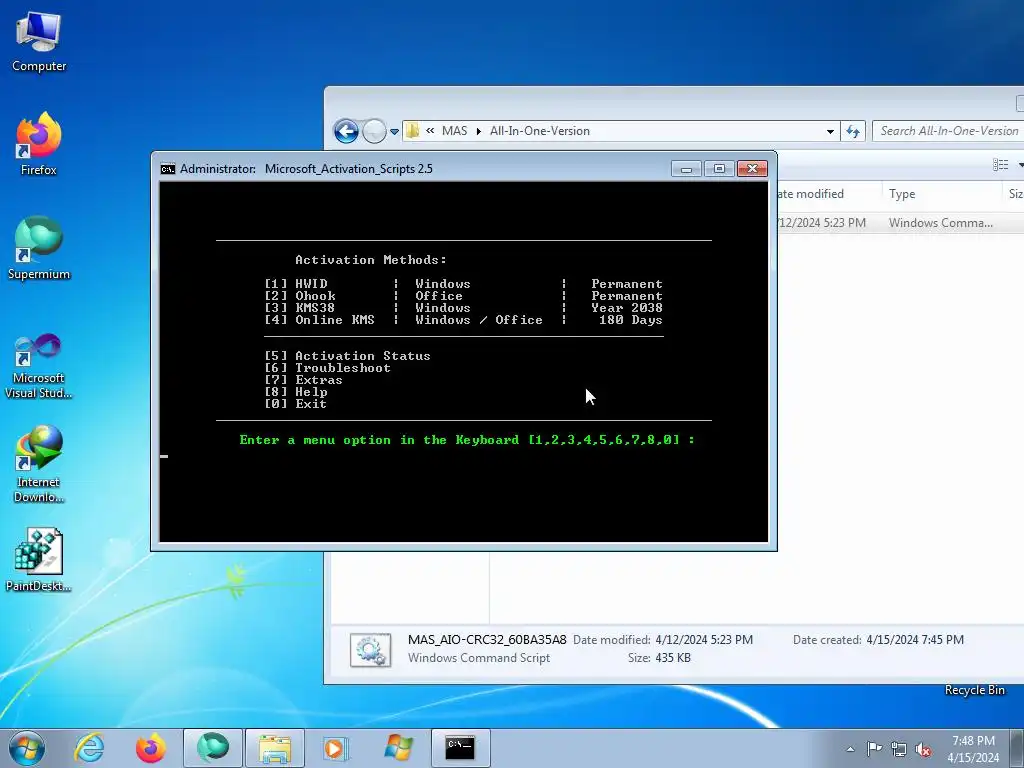Select the Recycle Bin label on desktop

click(x=974, y=690)
